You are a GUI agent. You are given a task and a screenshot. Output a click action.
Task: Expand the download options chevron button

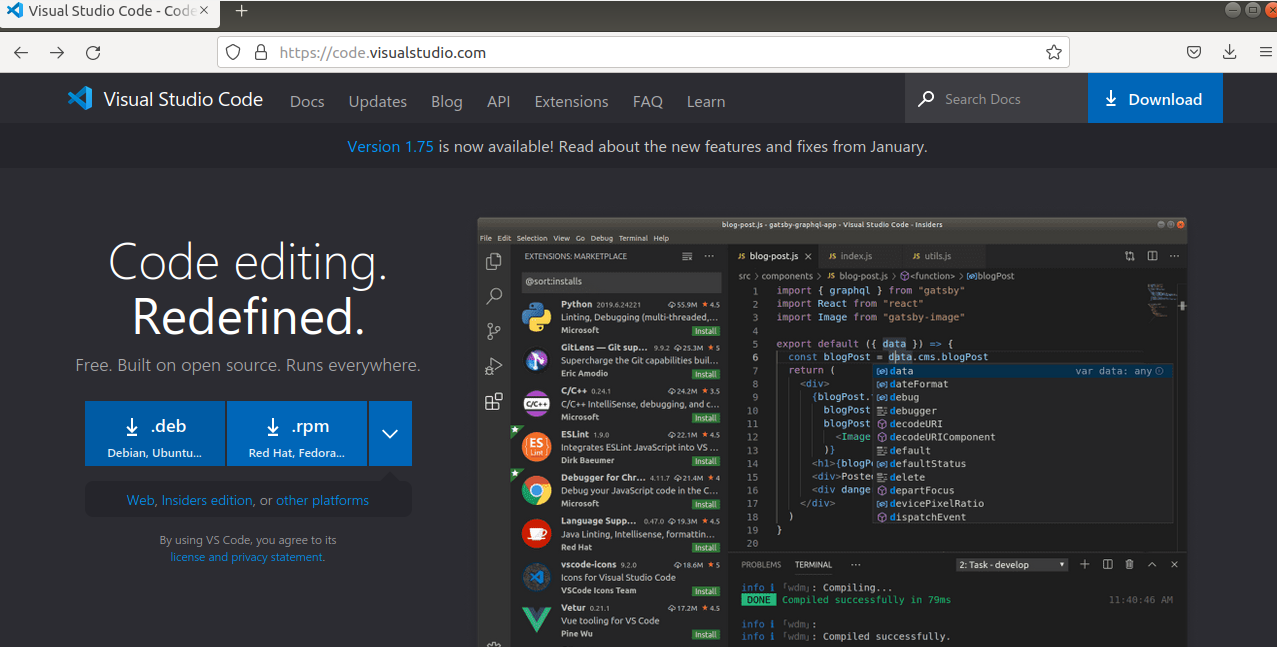[x=390, y=433]
